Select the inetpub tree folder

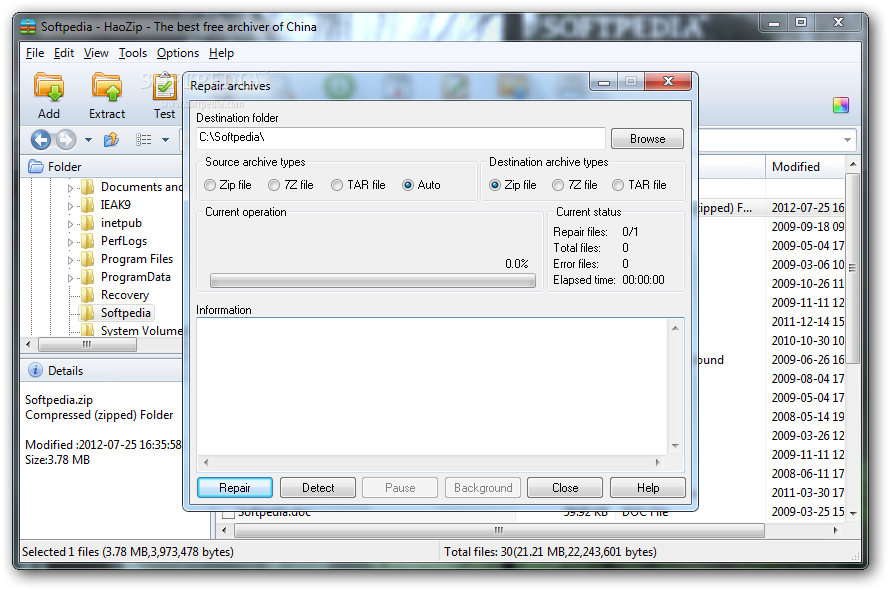click(121, 223)
